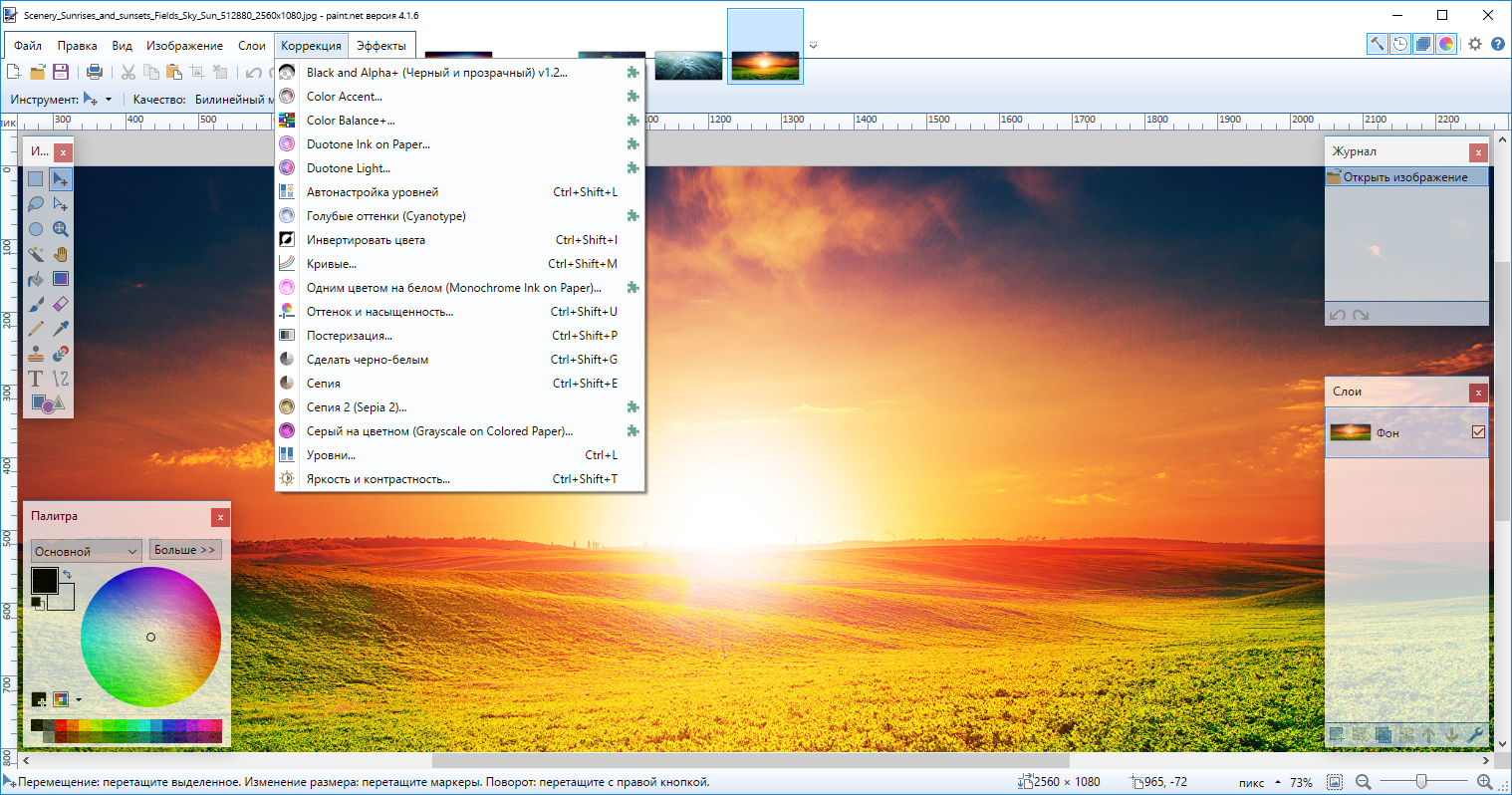This screenshot has width=1512, height=795.
Task: Expand the image list arrow beside thumbnails
Action: click(x=813, y=46)
